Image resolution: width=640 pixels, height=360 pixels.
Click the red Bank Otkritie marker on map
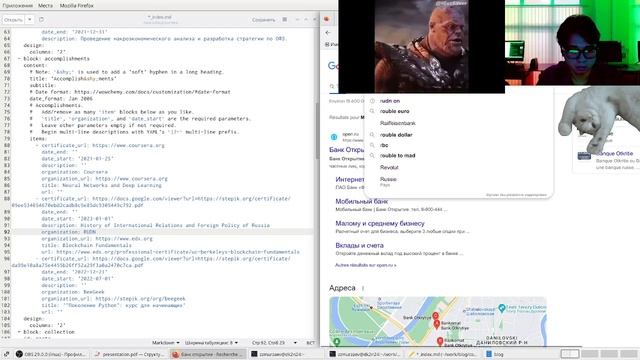click(436, 316)
